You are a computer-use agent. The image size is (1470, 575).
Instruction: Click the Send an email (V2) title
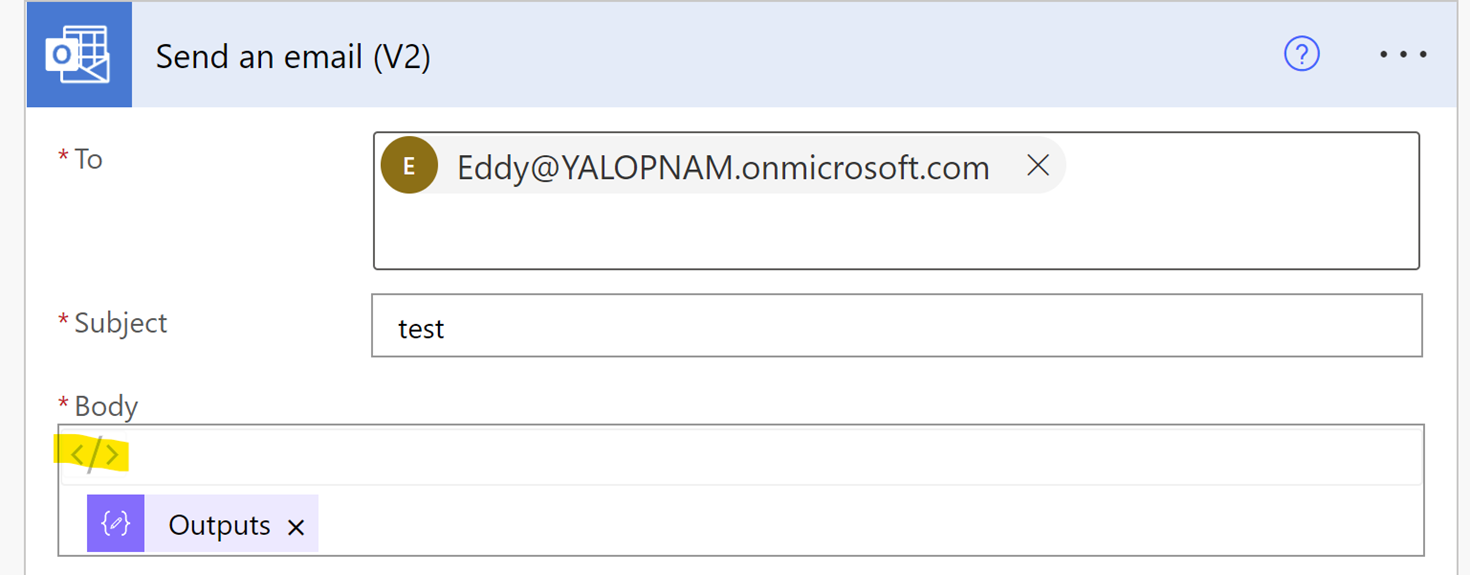(x=293, y=57)
